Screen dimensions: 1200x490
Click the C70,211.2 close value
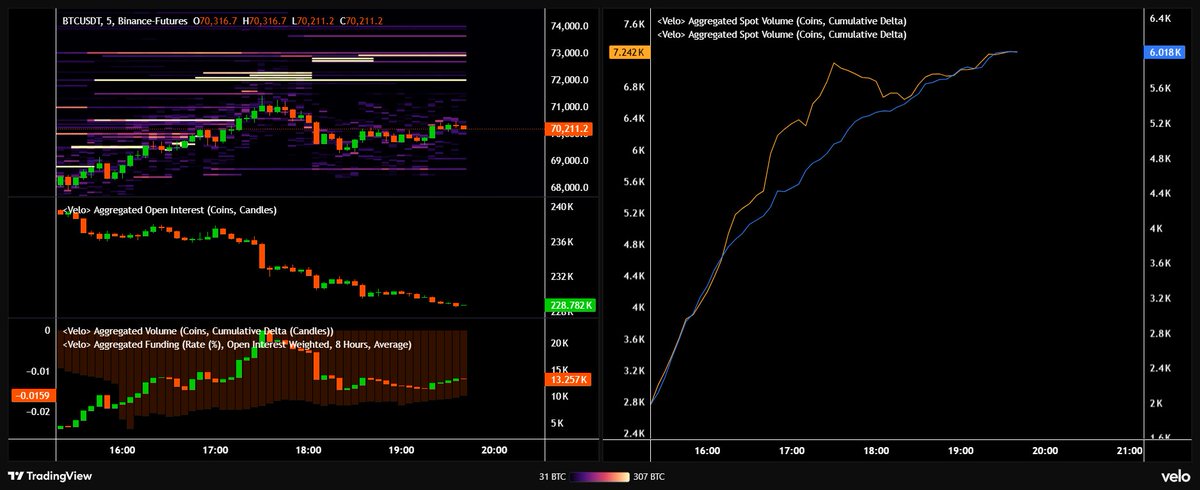tap(359, 19)
